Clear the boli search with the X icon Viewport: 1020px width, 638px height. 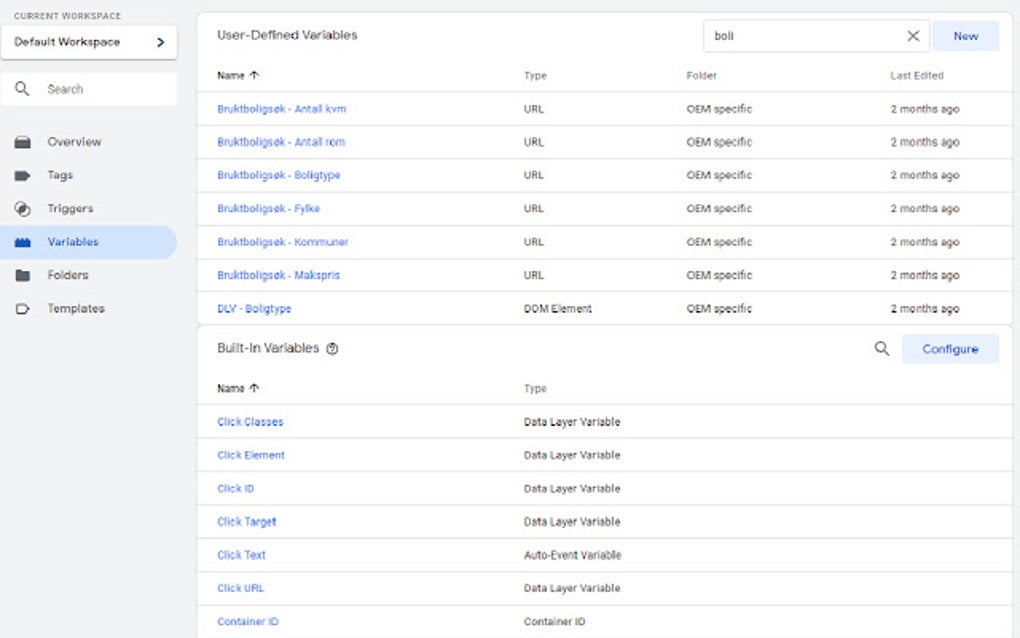[913, 35]
